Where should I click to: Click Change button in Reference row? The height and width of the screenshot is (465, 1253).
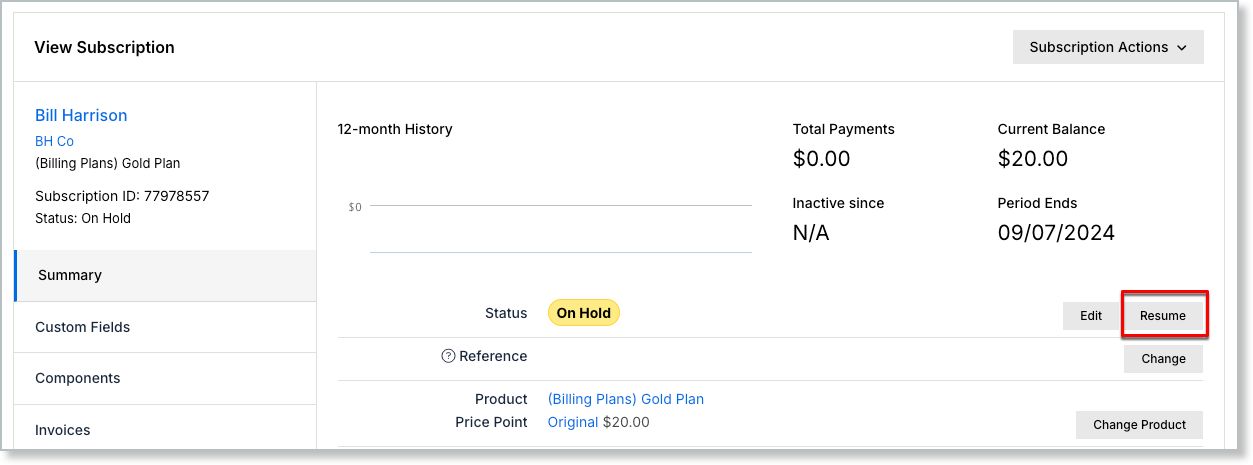coord(1163,359)
